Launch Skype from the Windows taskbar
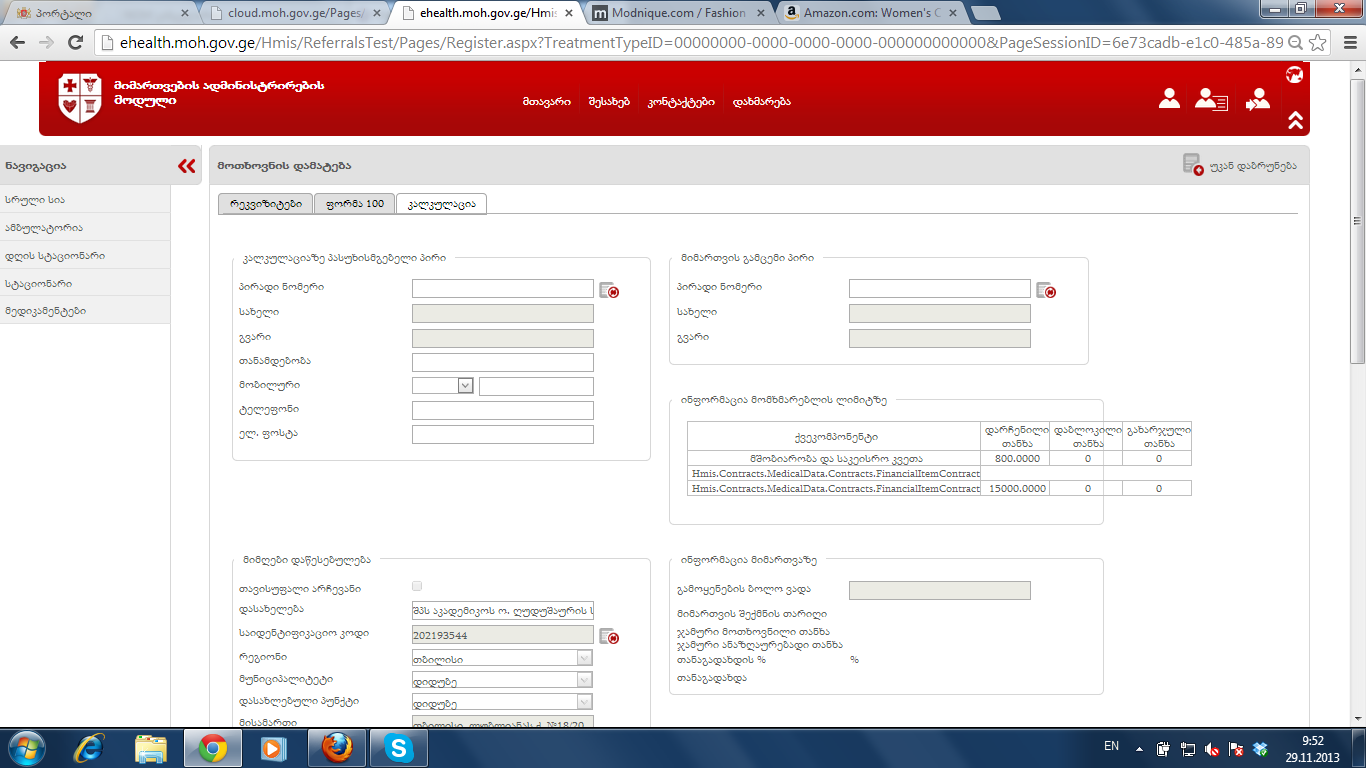 tap(399, 747)
